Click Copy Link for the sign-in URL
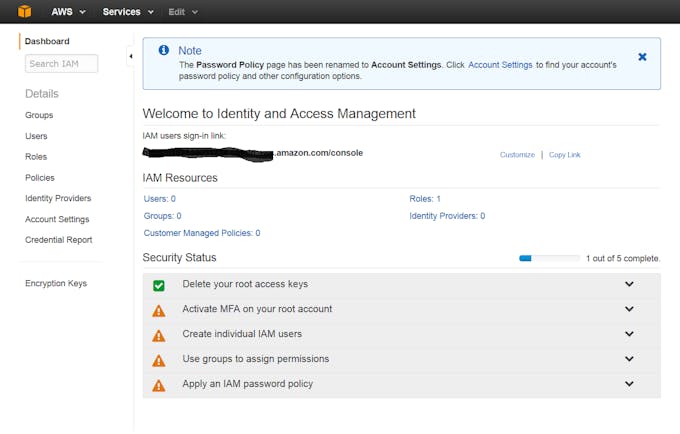 tap(564, 155)
